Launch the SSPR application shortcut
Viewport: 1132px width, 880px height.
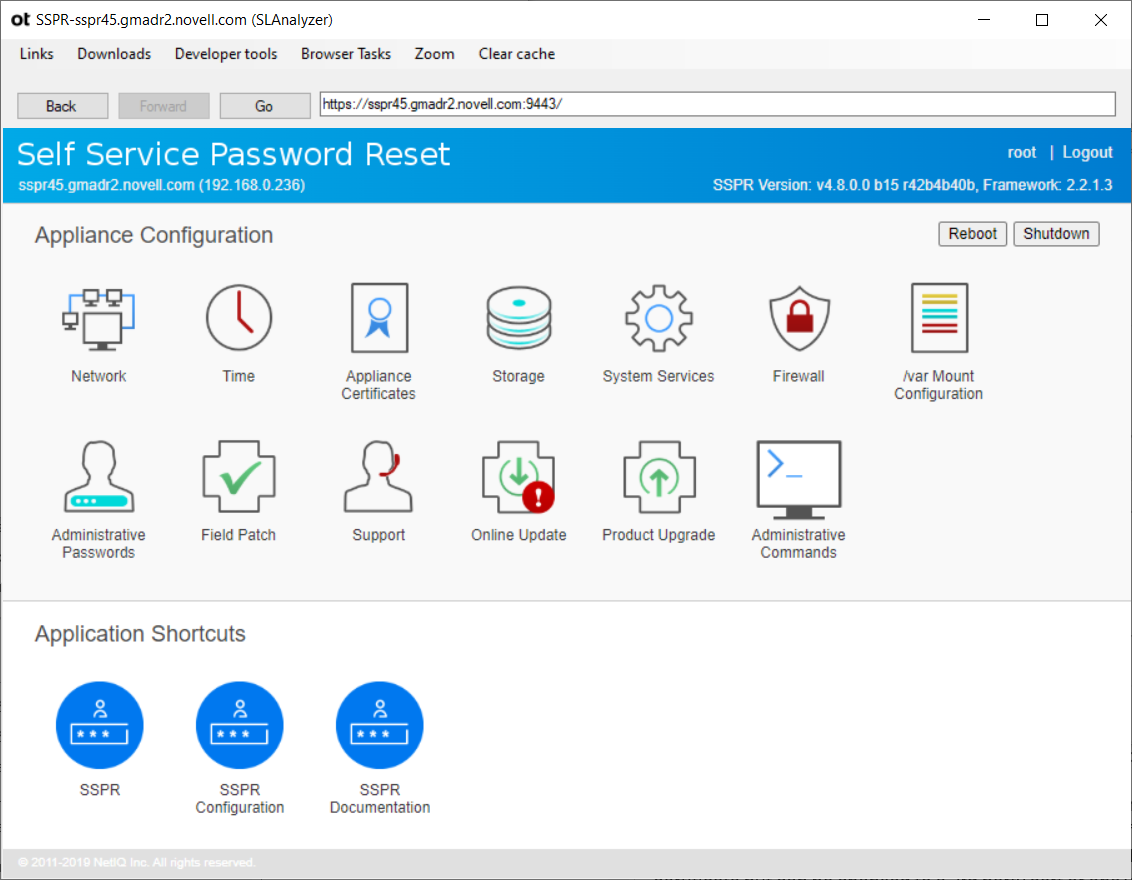coord(99,725)
